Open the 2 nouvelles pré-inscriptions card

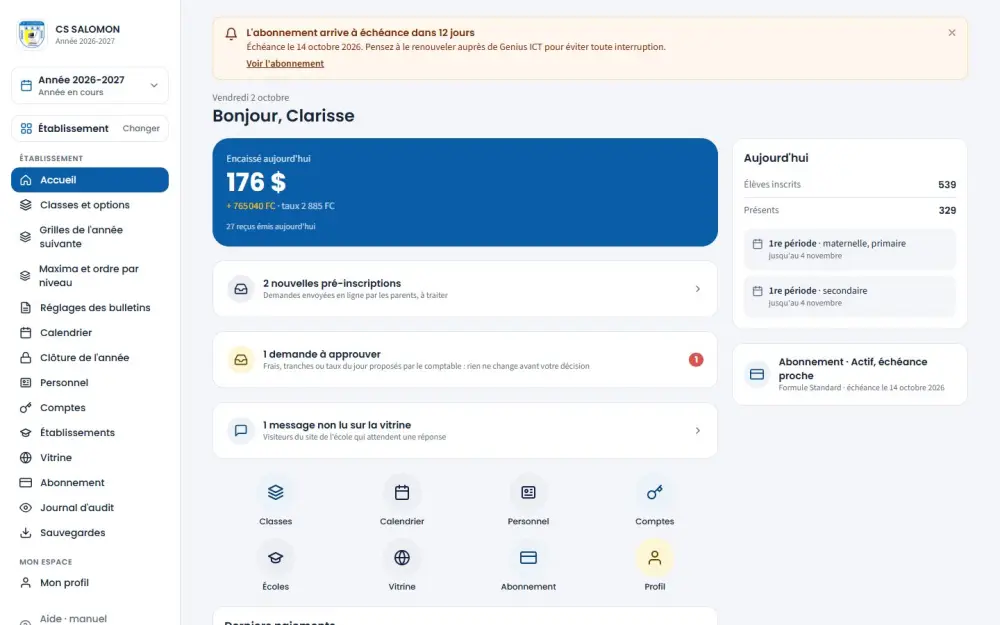click(x=465, y=289)
